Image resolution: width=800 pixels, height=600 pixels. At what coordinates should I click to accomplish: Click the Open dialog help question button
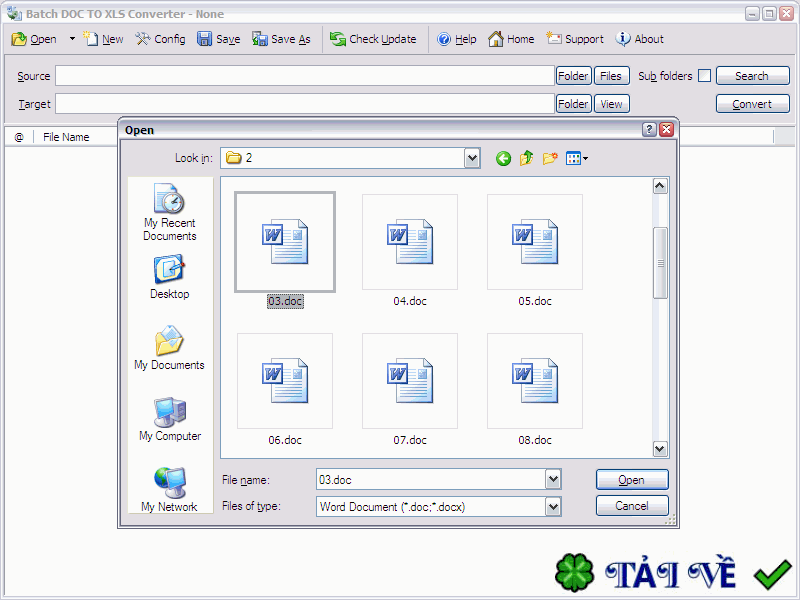click(648, 130)
